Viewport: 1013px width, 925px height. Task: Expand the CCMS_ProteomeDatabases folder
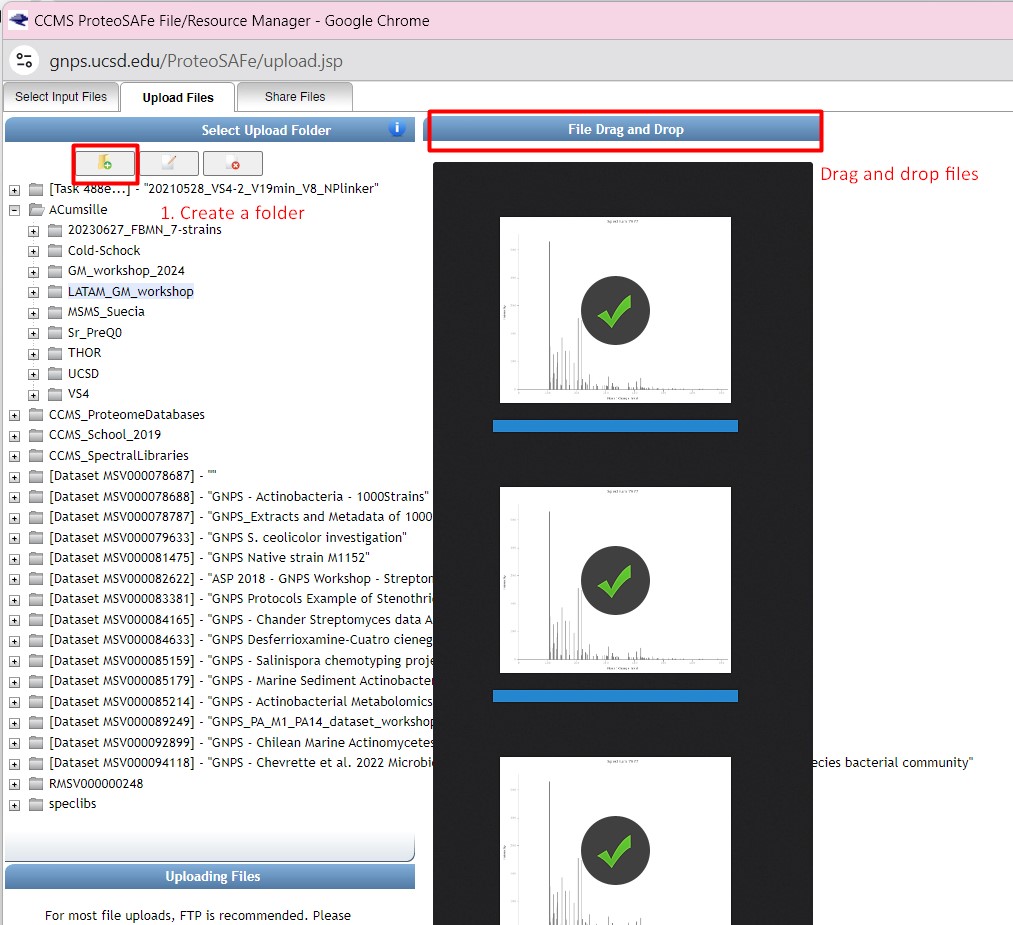tap(14, 415)
